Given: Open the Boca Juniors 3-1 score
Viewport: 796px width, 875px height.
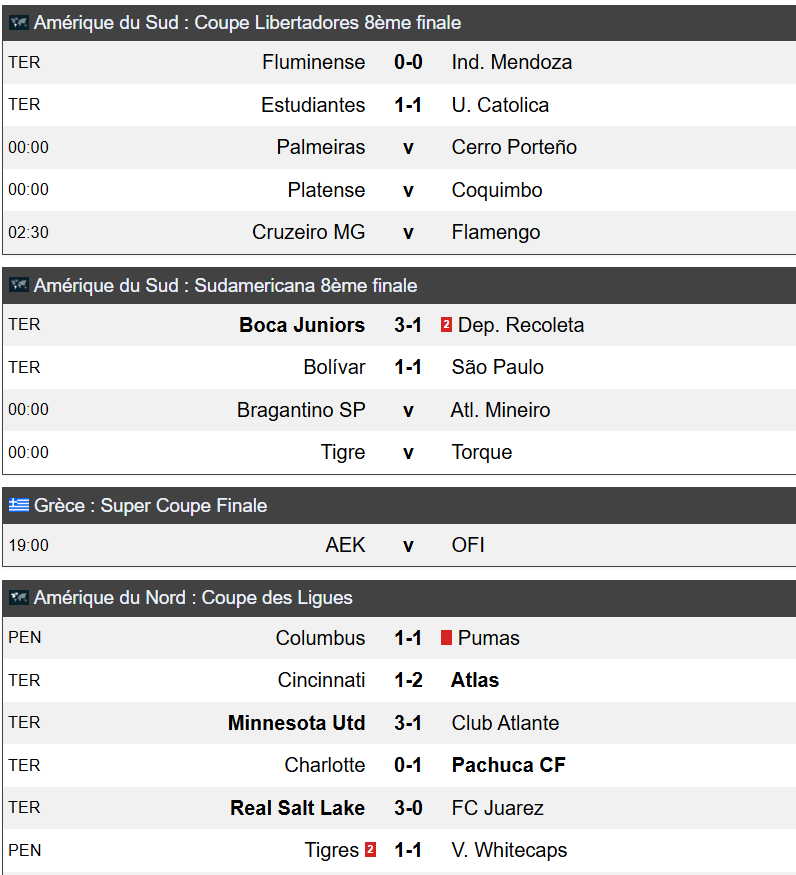Looking at the screenshot, I should point(408,325).
